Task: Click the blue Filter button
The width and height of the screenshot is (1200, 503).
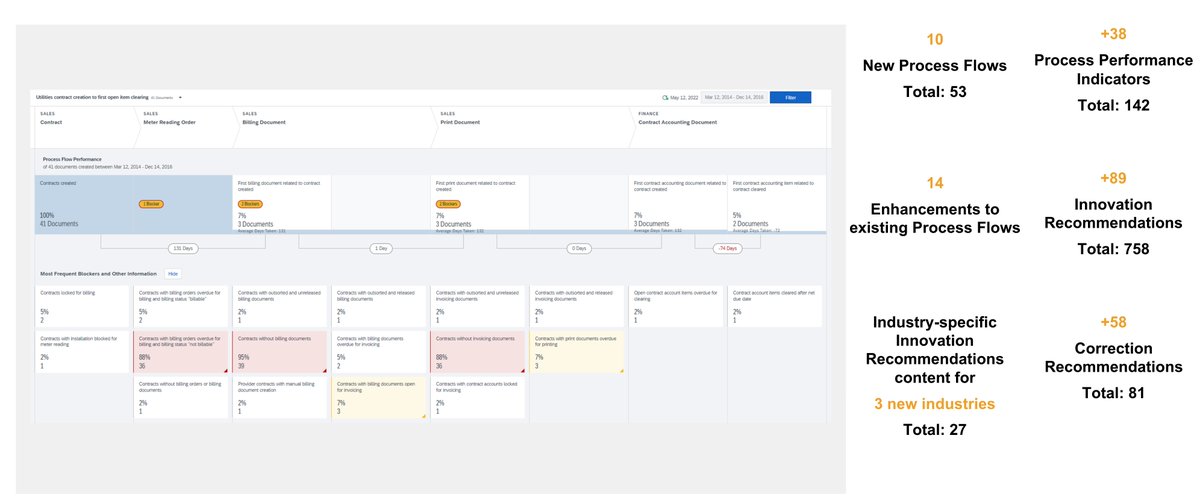Action: [790, 98]
